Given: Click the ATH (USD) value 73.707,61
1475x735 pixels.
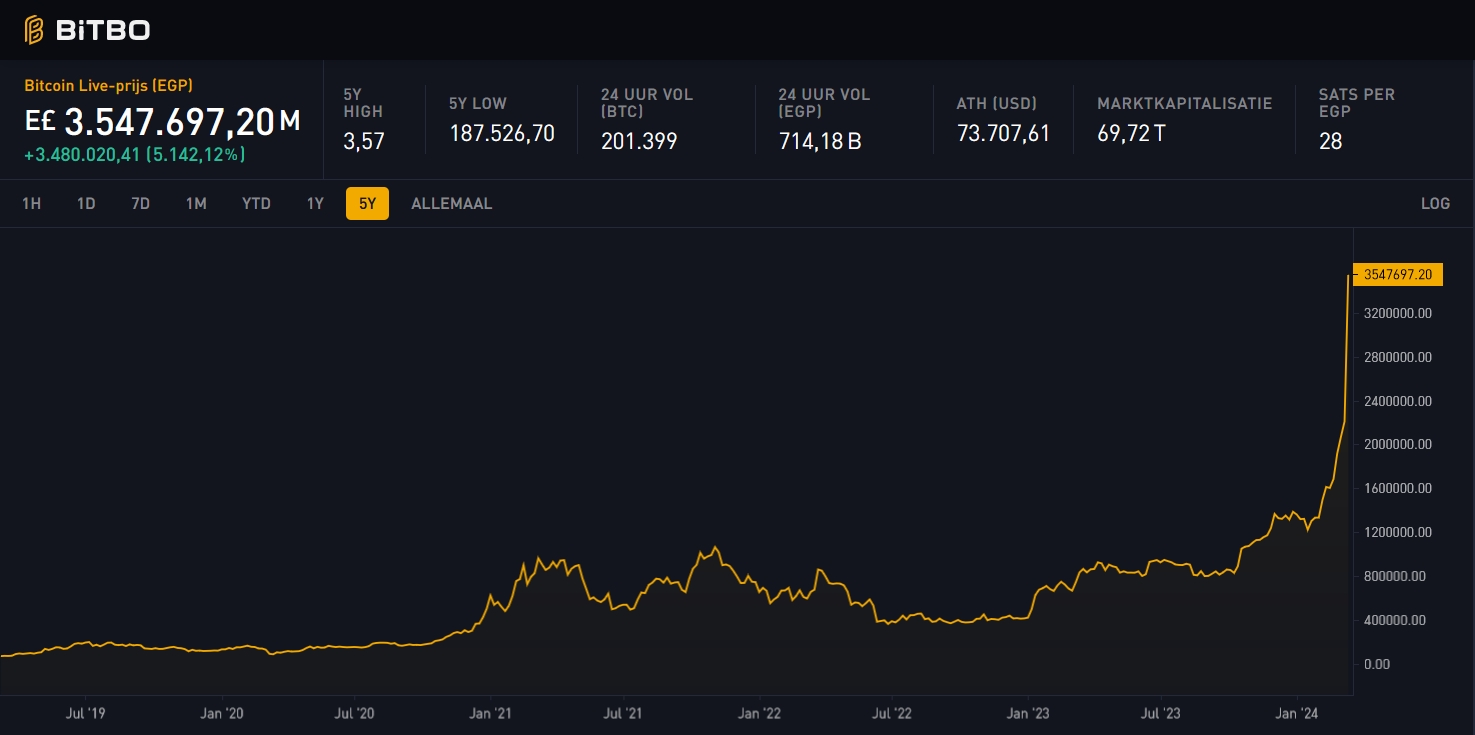Looking at the screenshot, I should [1004, 133].
